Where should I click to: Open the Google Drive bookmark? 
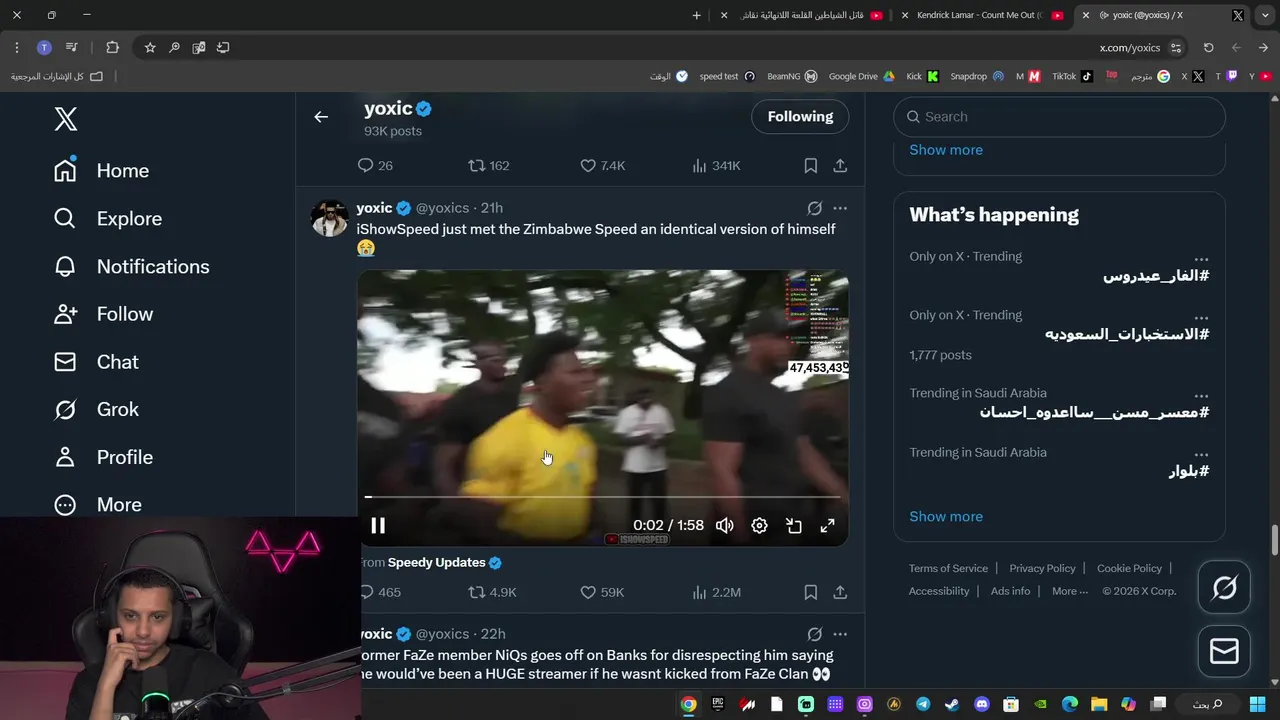point(860,76)
